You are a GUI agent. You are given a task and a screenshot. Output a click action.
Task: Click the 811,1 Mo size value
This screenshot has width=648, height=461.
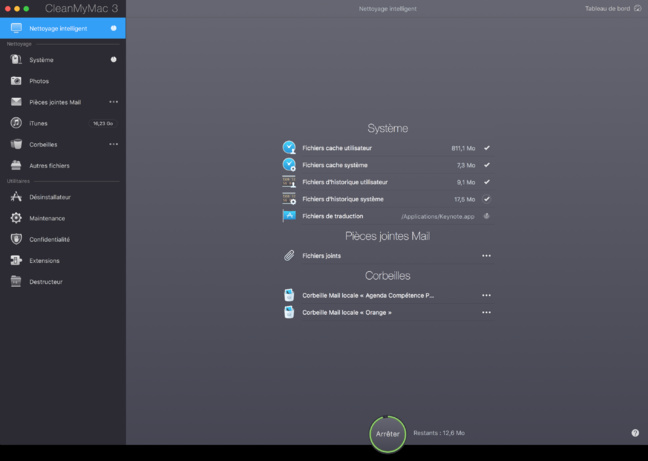coord(463,148)
